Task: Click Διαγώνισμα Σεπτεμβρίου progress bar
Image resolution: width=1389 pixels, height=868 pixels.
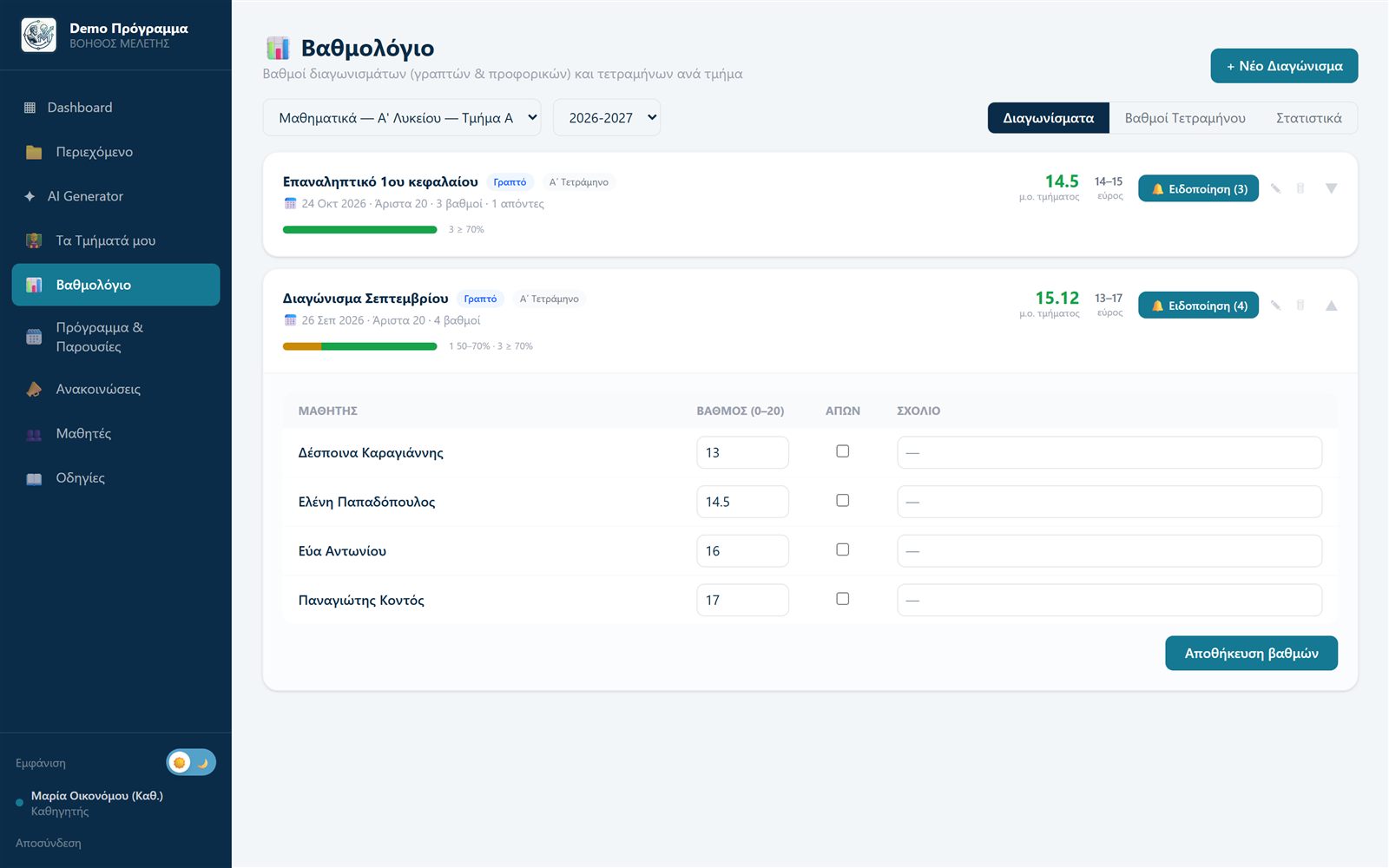Action: point(360,346)
